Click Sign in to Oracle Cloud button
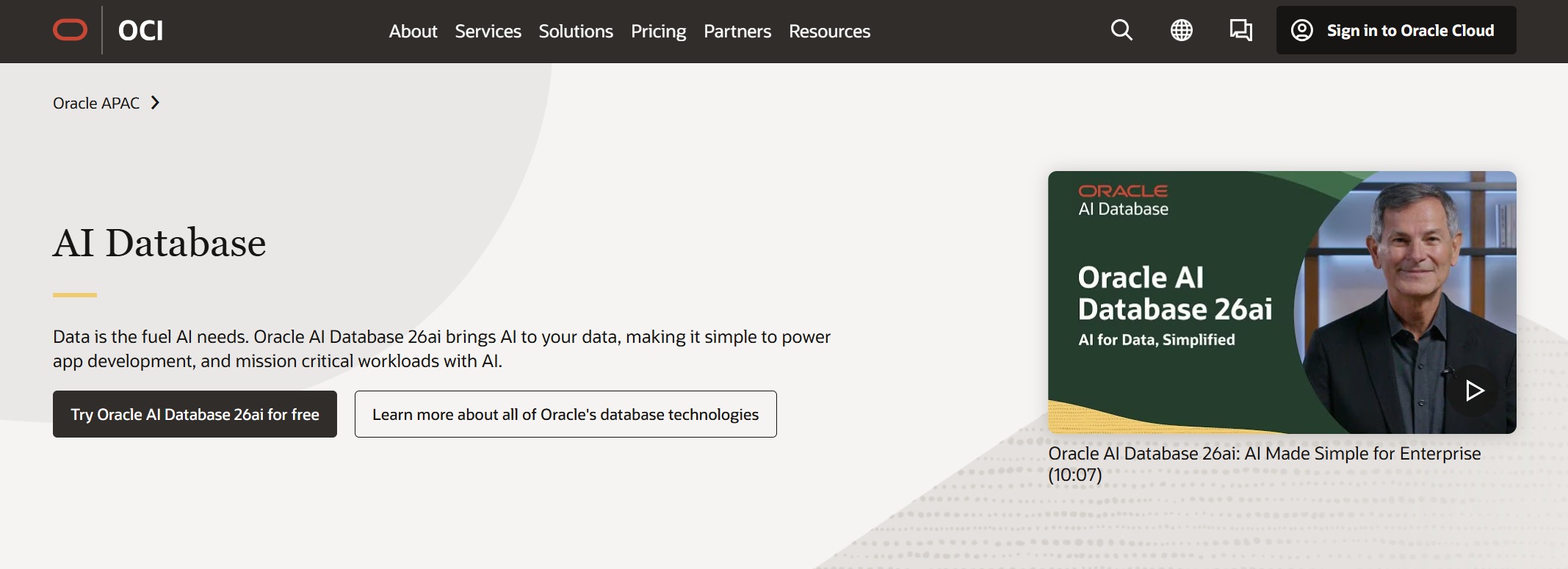1568x569 pixels. 1395,30
